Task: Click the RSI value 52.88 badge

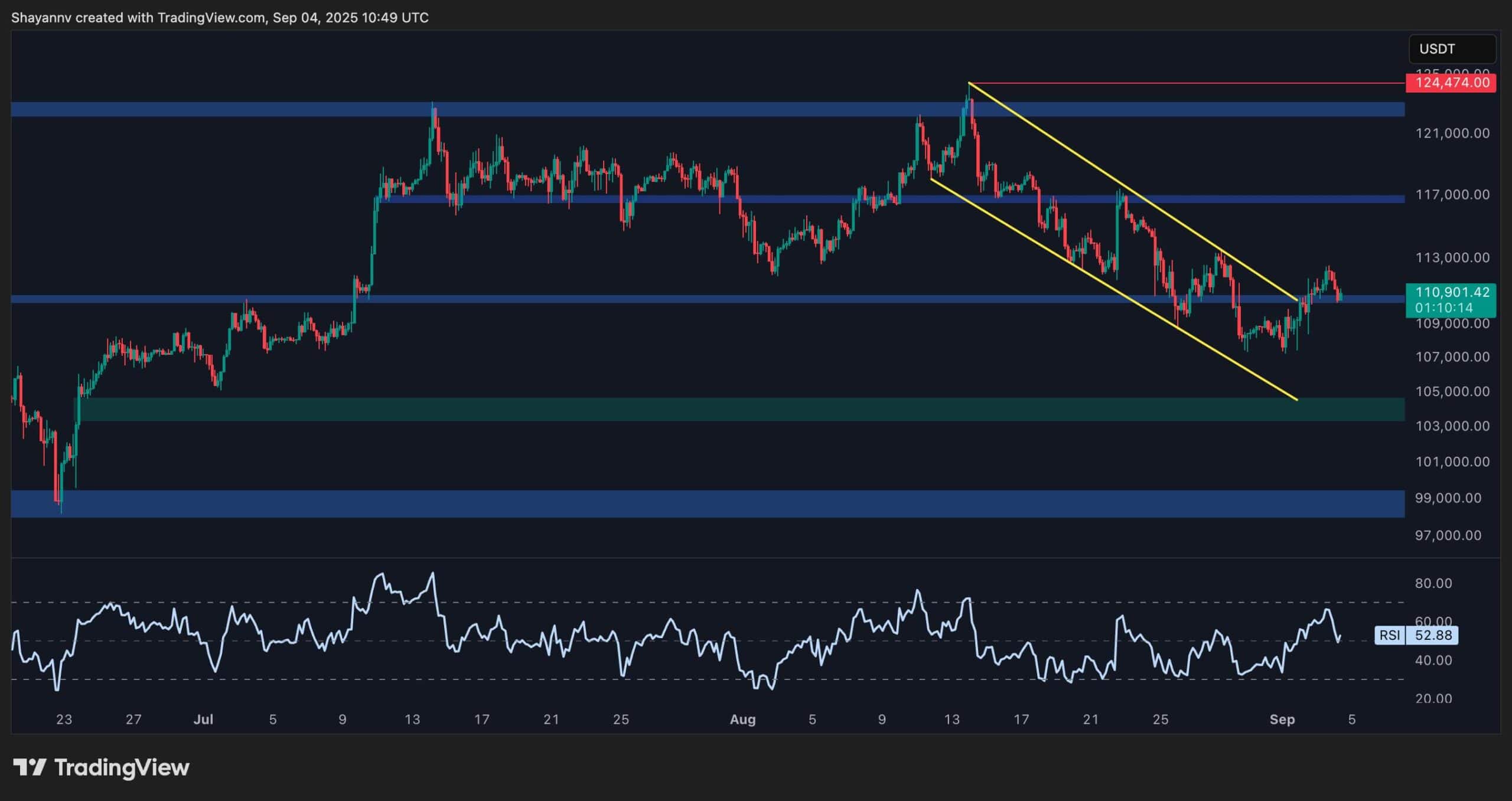Action: [1433, 635]
